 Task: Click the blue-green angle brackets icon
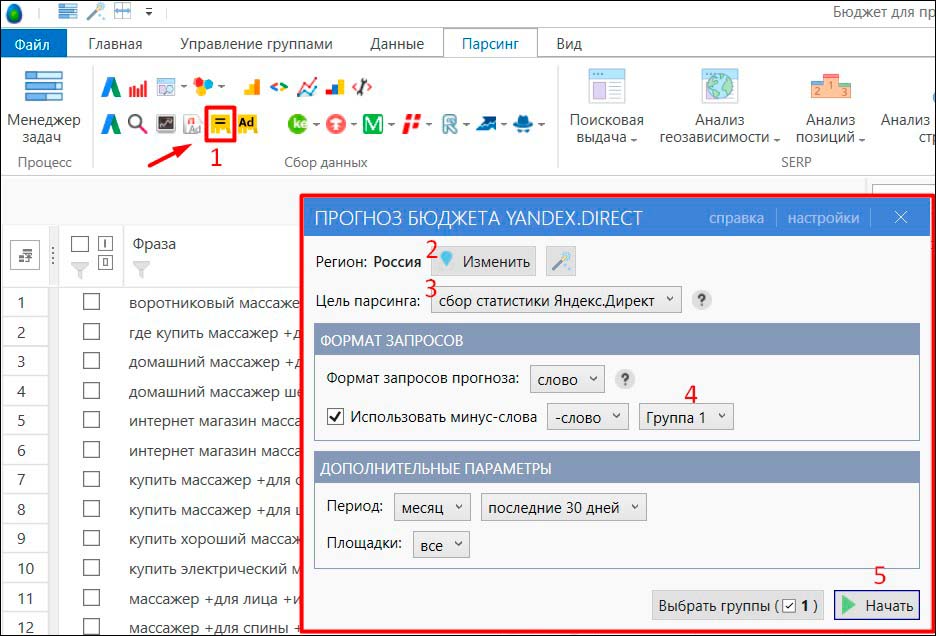point(279,87)
